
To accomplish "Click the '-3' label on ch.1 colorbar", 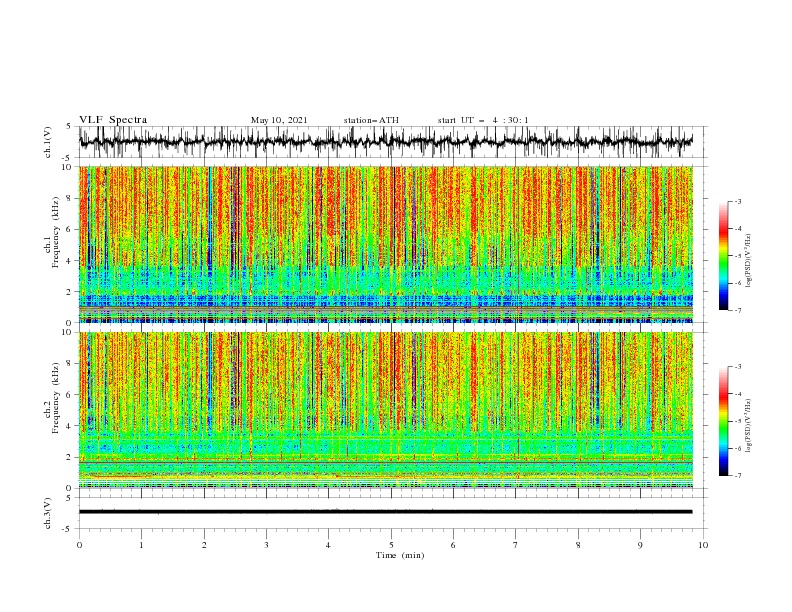I will tap(738, 201).
